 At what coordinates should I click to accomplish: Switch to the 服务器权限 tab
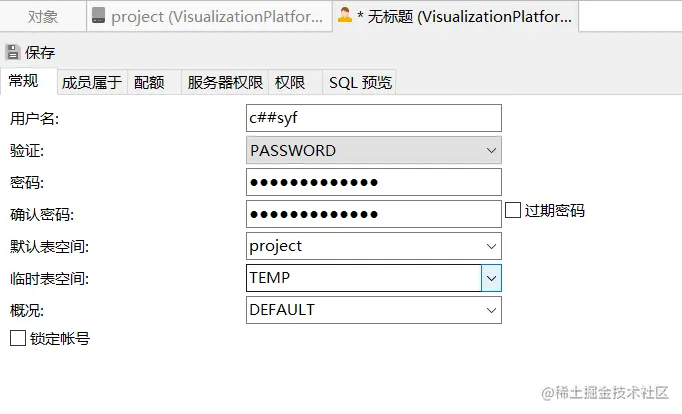point(225,83)
